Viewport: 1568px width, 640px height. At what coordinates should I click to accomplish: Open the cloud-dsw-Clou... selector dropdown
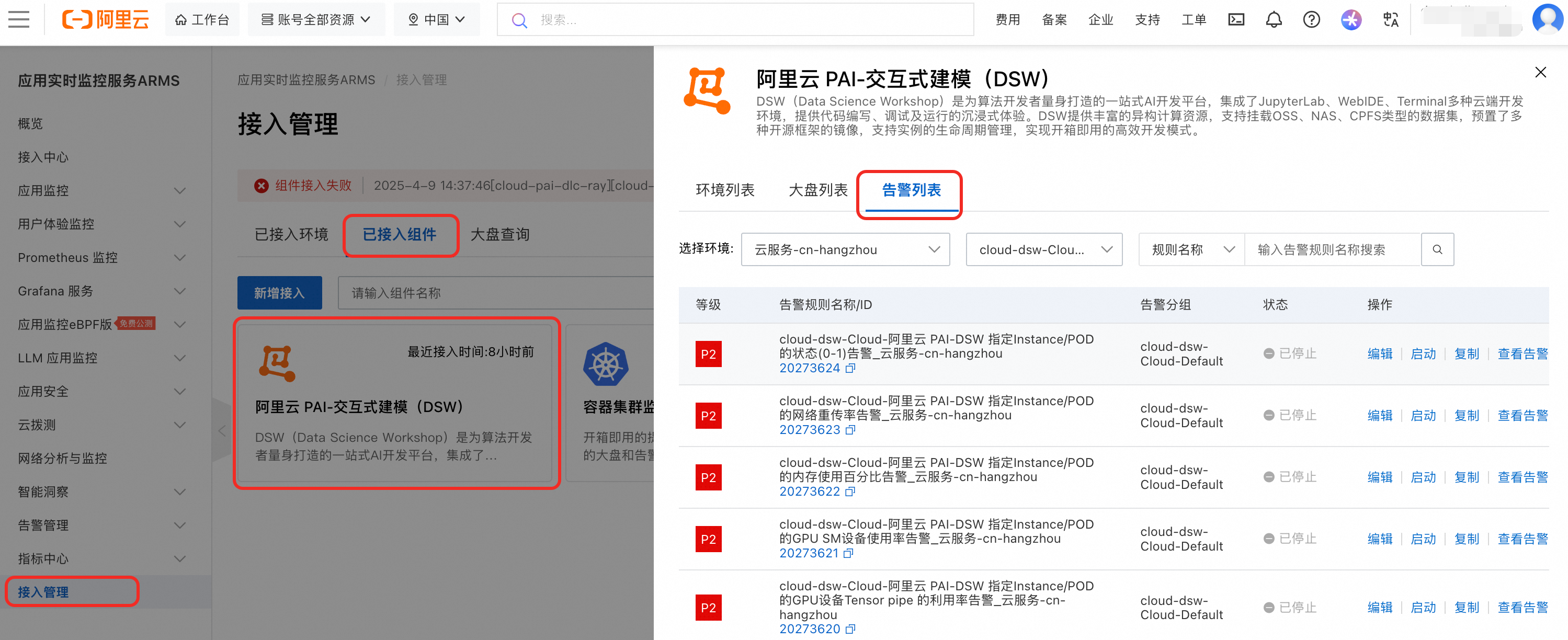click(1043, 249)
